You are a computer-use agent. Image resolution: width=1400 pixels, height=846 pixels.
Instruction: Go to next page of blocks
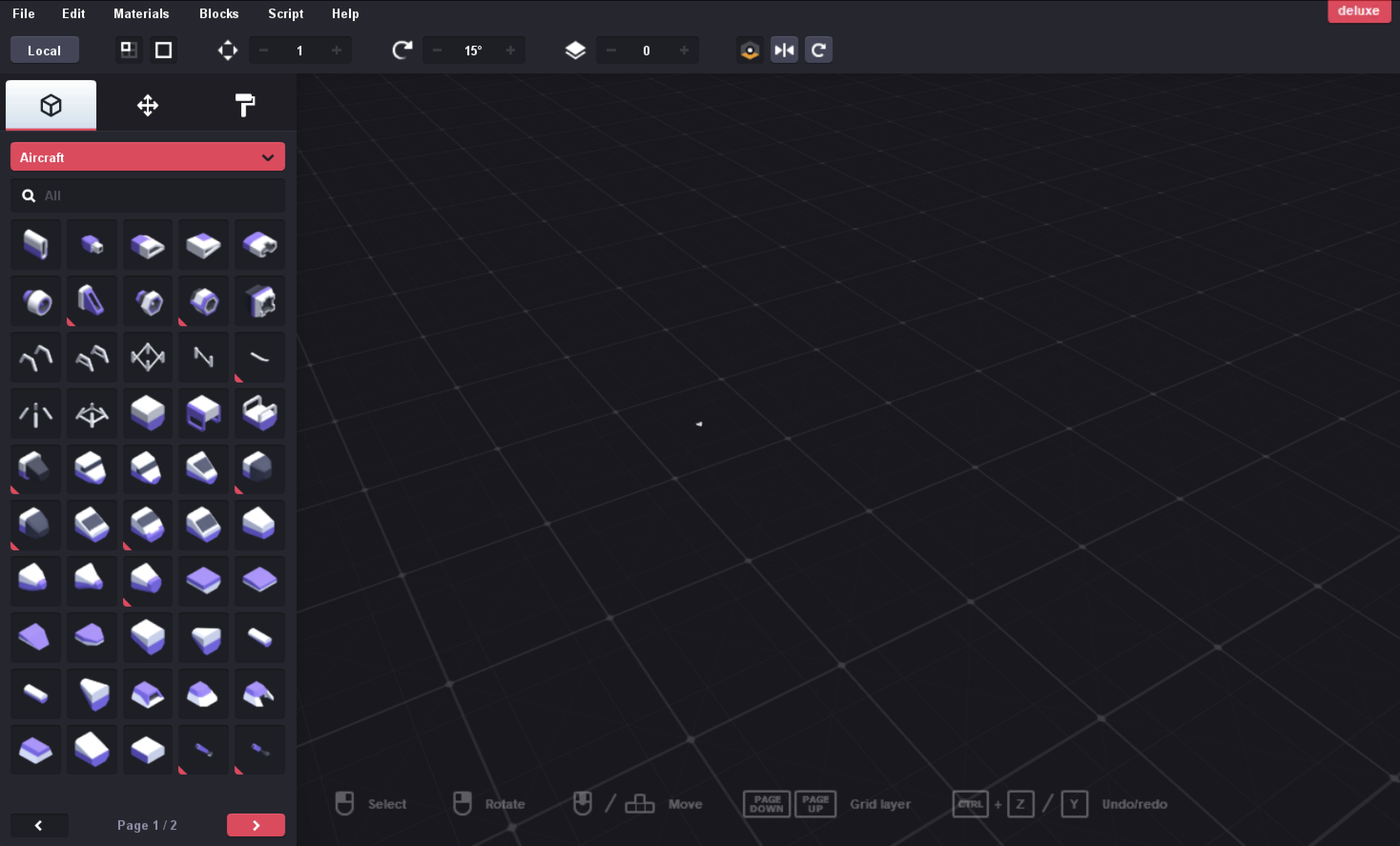tap(256, 825)
